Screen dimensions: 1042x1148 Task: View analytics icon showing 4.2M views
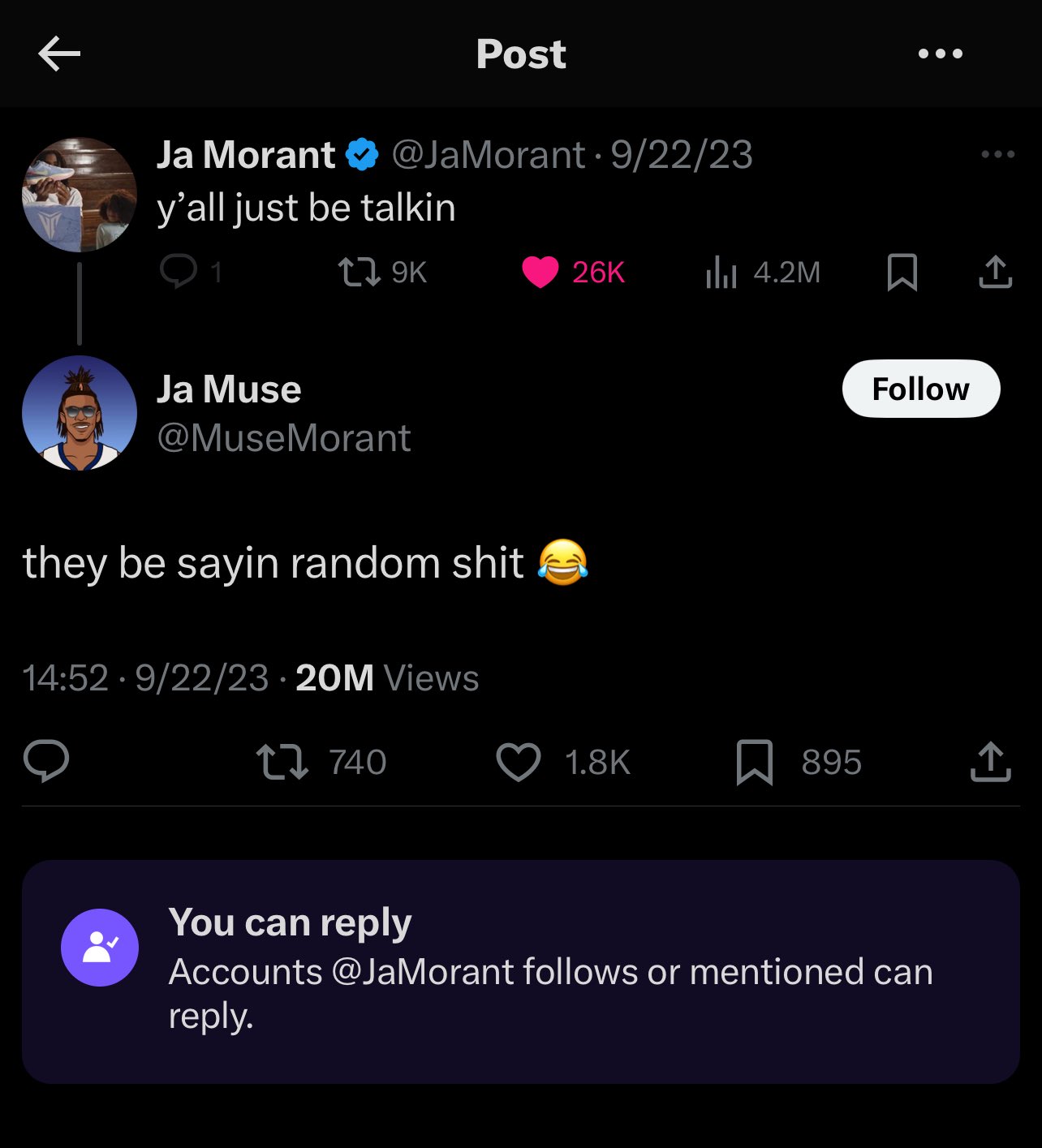721,272
